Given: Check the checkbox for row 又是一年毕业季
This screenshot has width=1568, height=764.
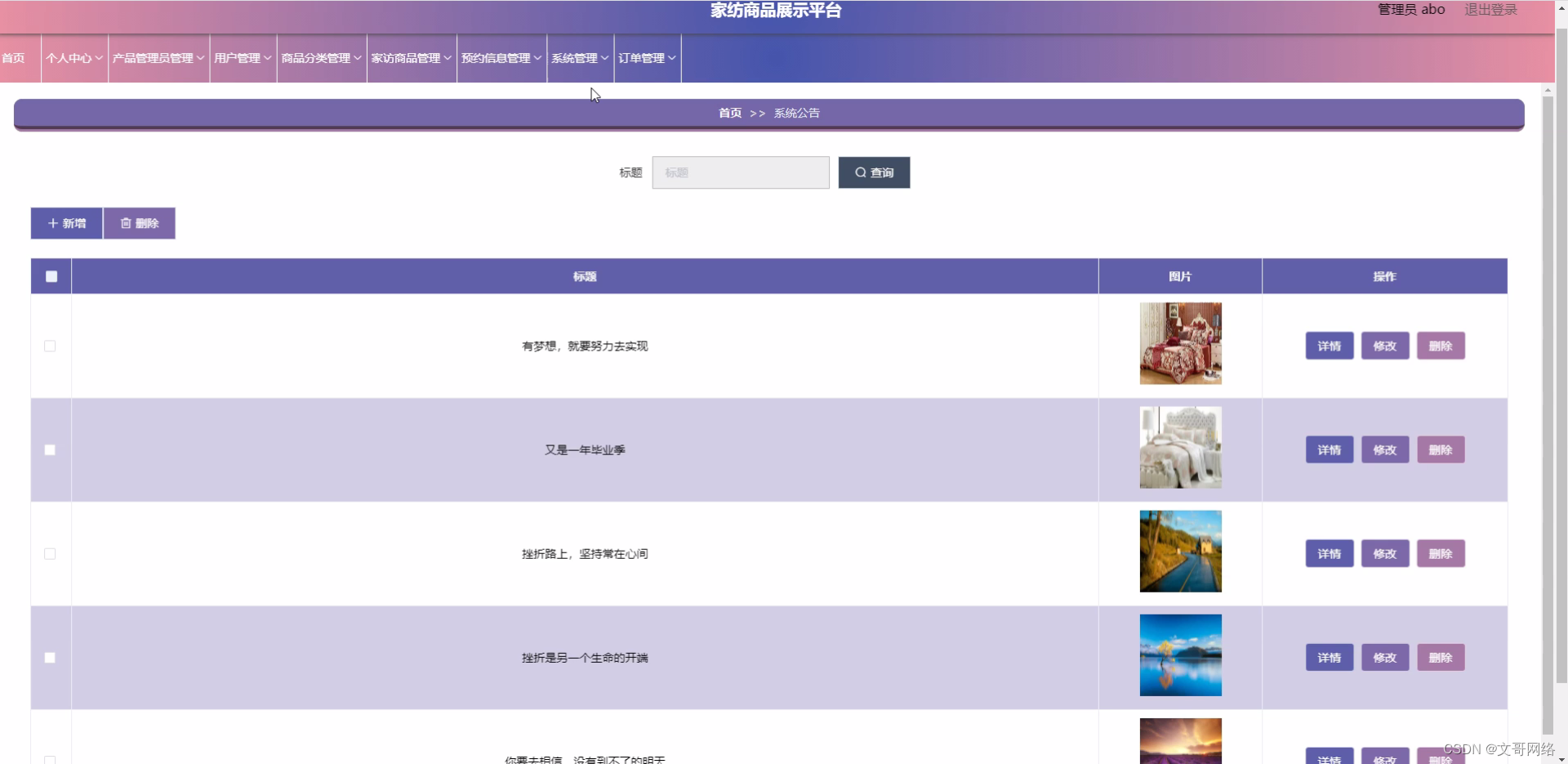Looking at the screenshot, I should coord(49,449).
